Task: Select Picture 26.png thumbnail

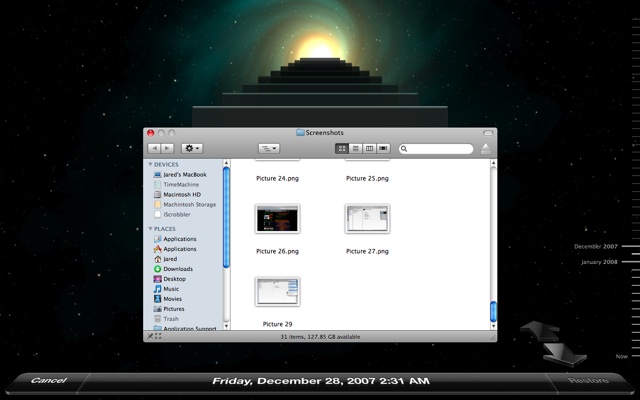Action: tap(278, 219)
